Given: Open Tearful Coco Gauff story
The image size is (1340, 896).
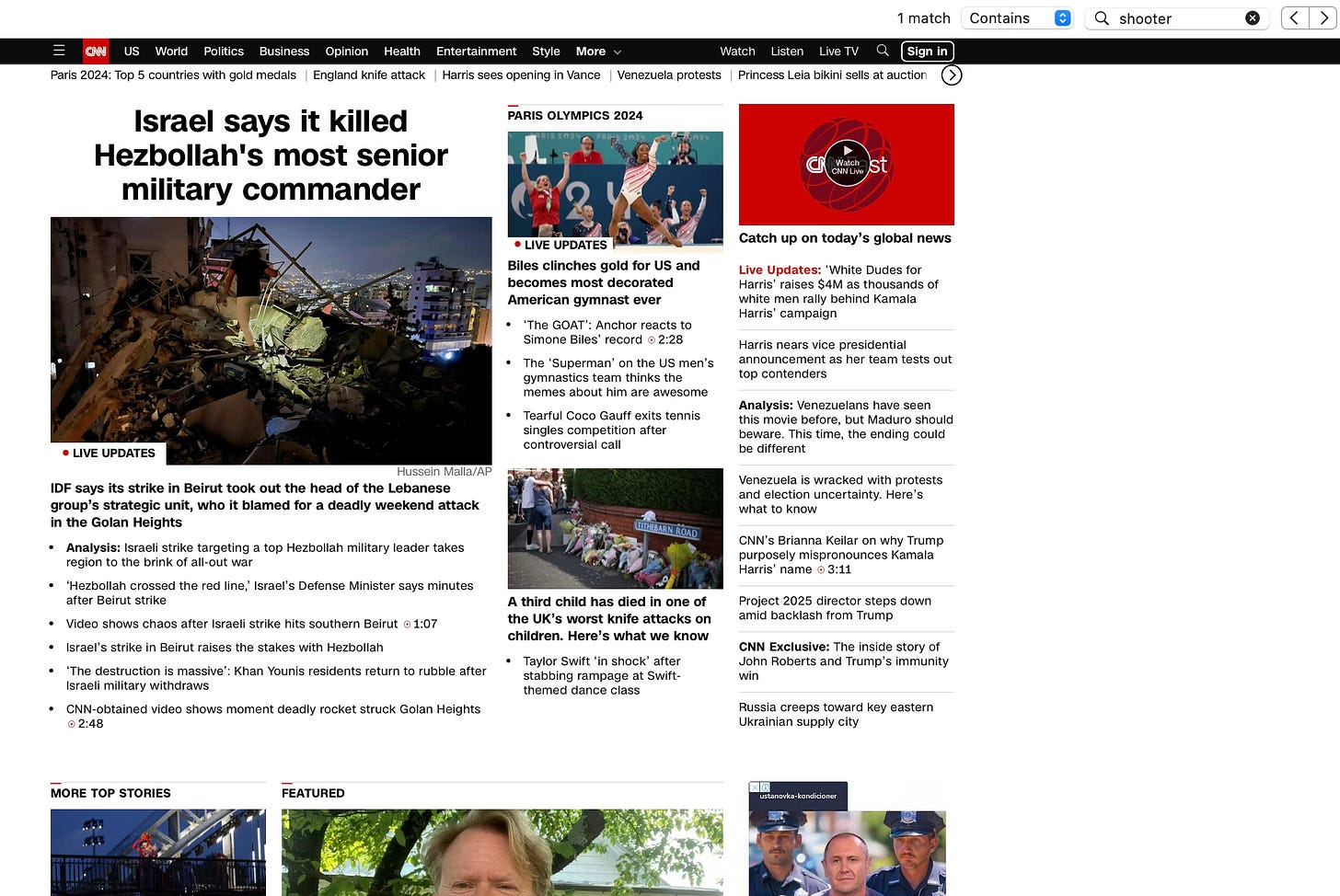Looking at the screenshot, I should click(612, 430).
